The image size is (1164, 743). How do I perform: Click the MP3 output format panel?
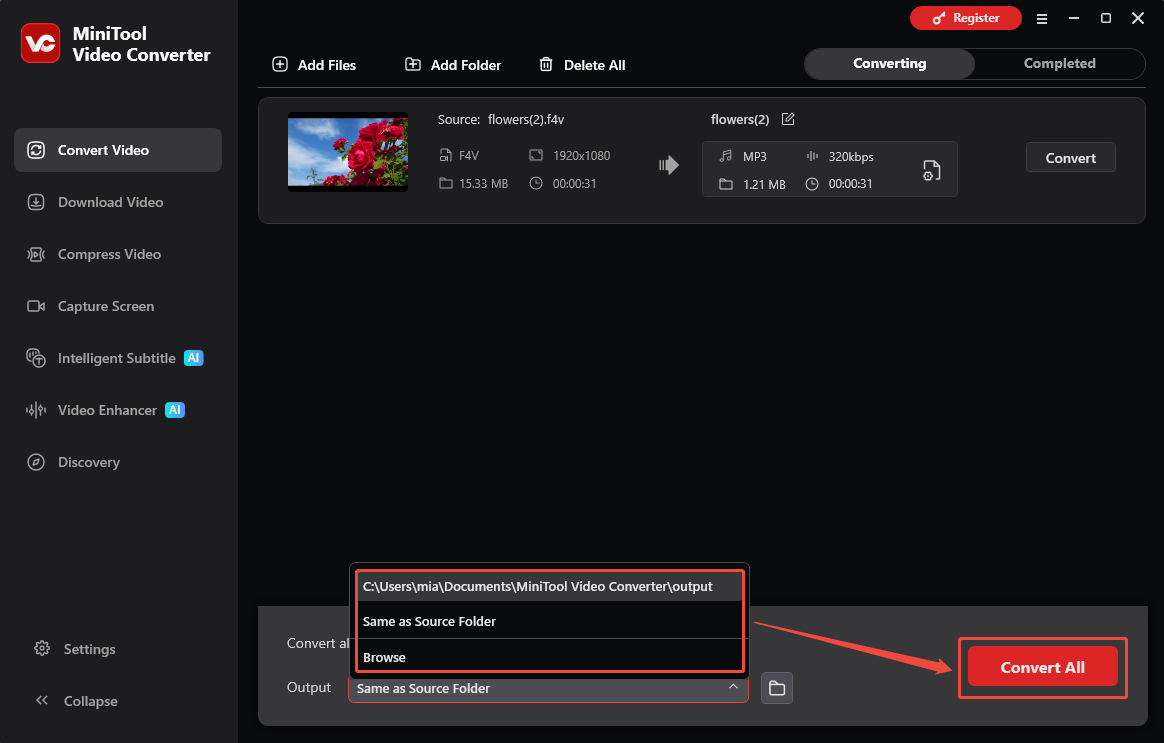coord(829,169)
